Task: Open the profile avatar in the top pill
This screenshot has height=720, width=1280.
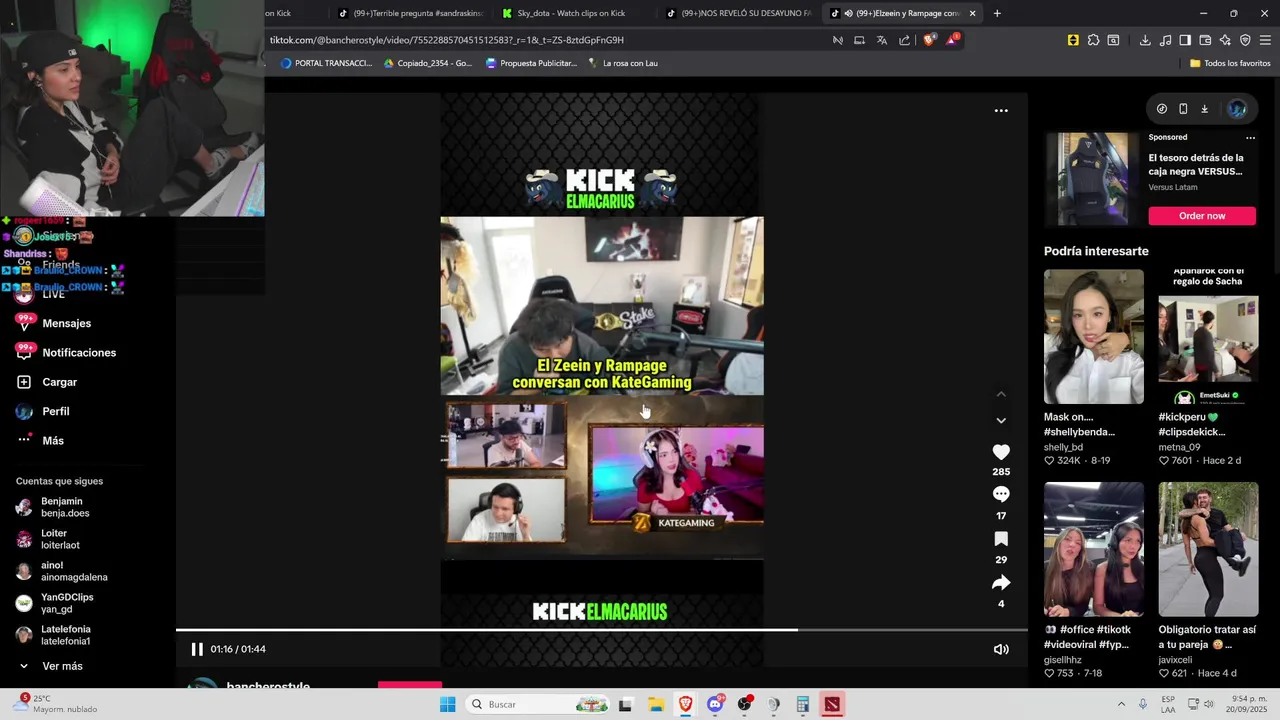Action: (1237, 109)
